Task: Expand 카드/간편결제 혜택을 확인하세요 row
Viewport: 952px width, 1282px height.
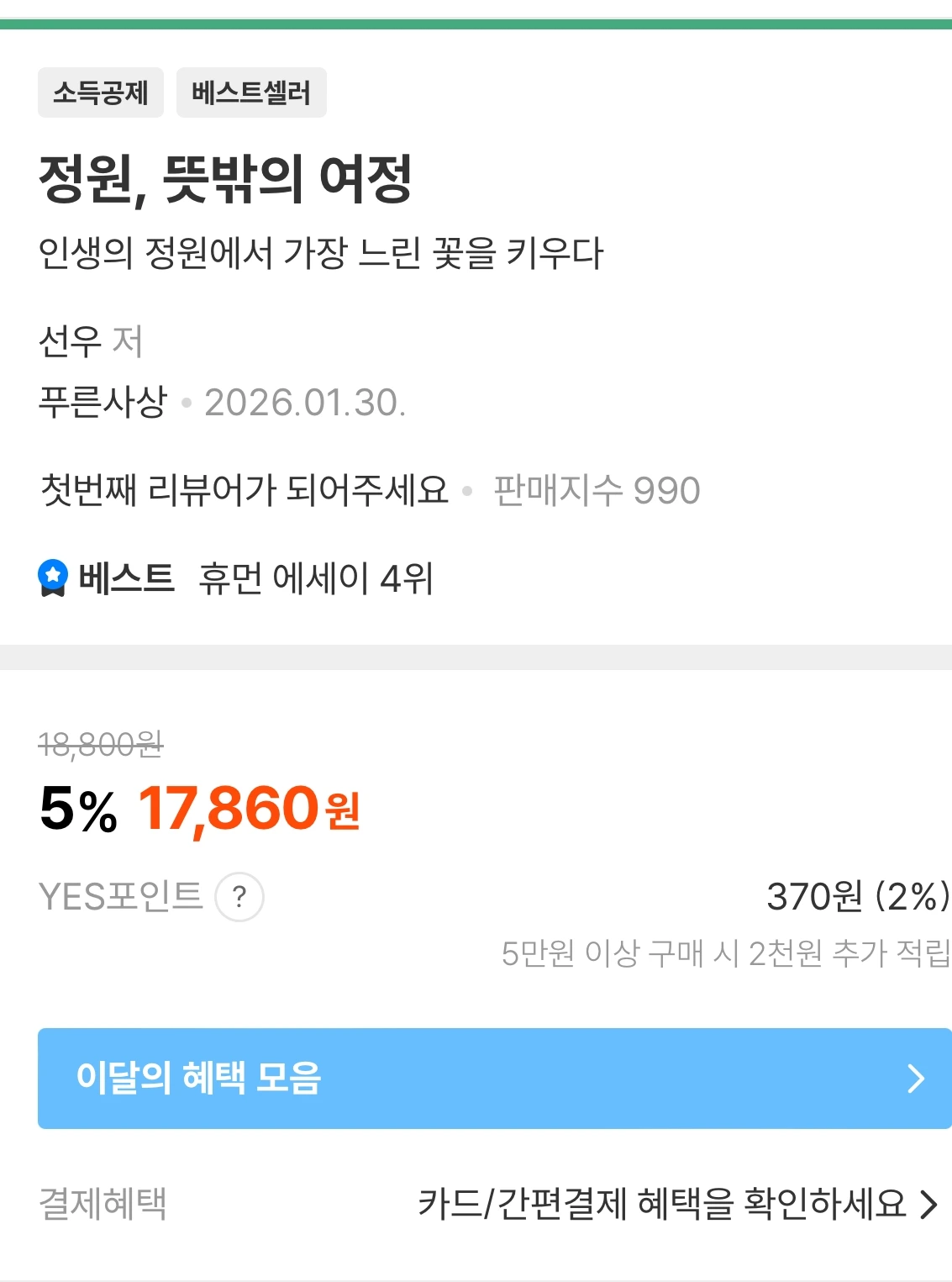Action: click(x=677, y=1204)
